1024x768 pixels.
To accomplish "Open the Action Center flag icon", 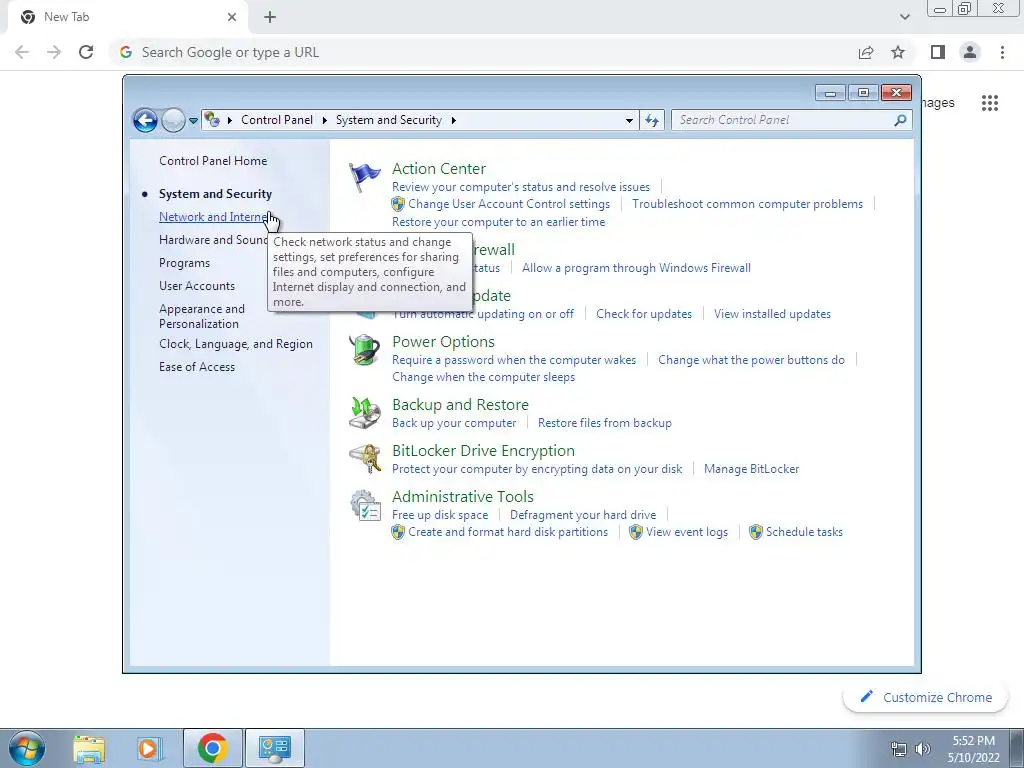I will (x=364, y=178).
